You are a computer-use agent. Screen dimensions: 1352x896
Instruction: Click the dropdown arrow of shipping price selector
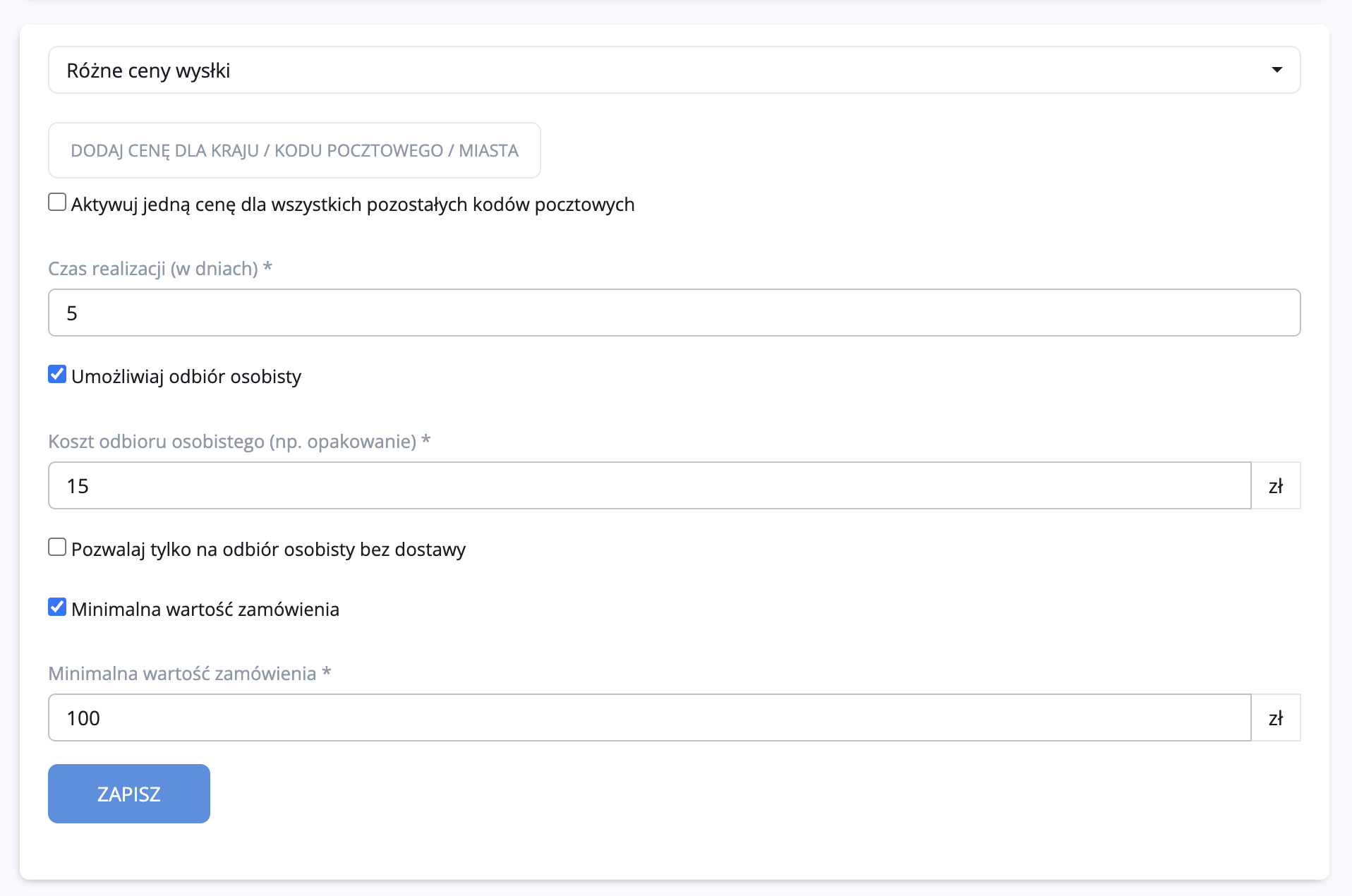pos(1276,70)
